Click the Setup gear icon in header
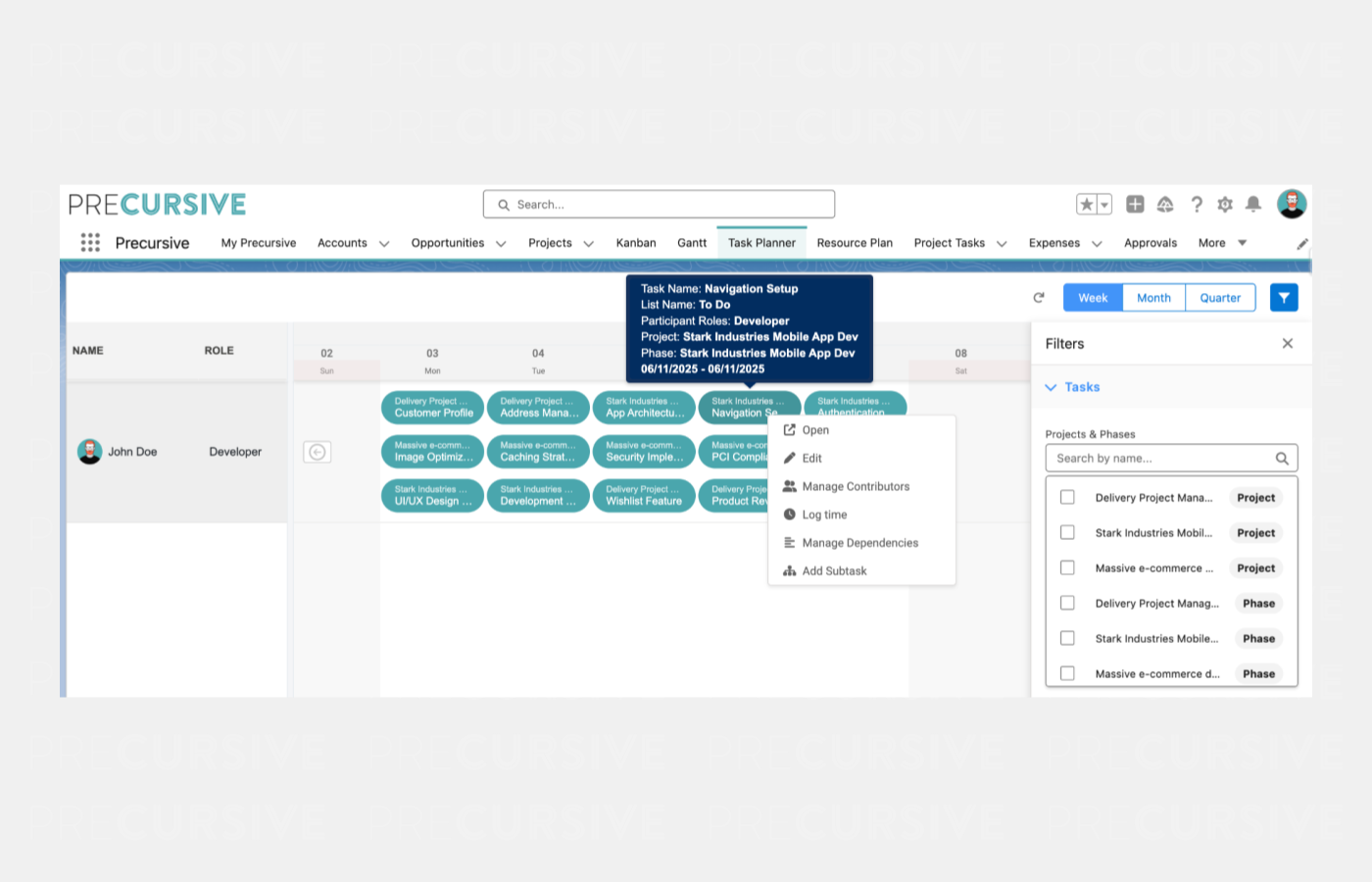 1224,204
